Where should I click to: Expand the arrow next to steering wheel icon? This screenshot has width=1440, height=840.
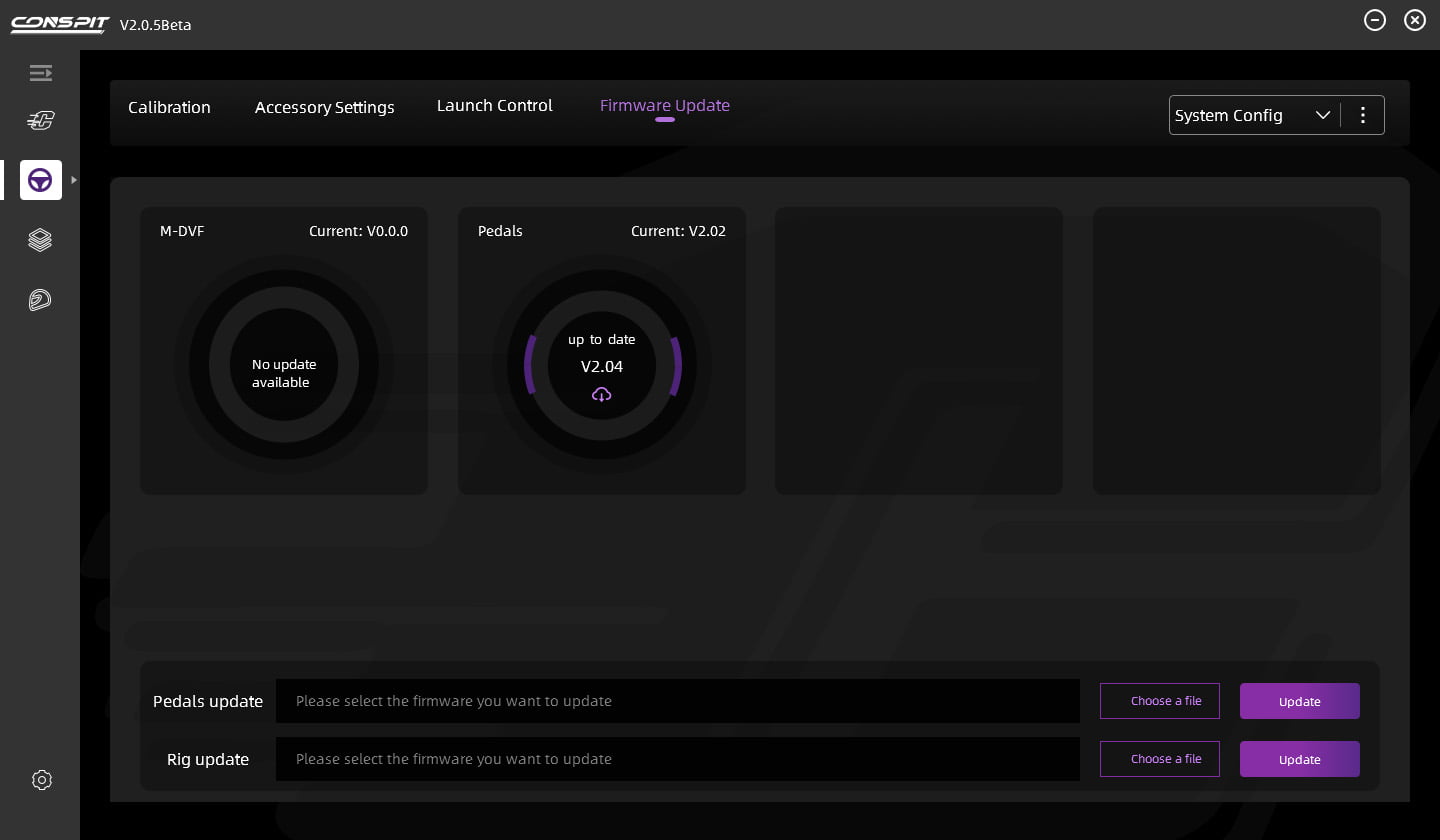tap(74, 180)
